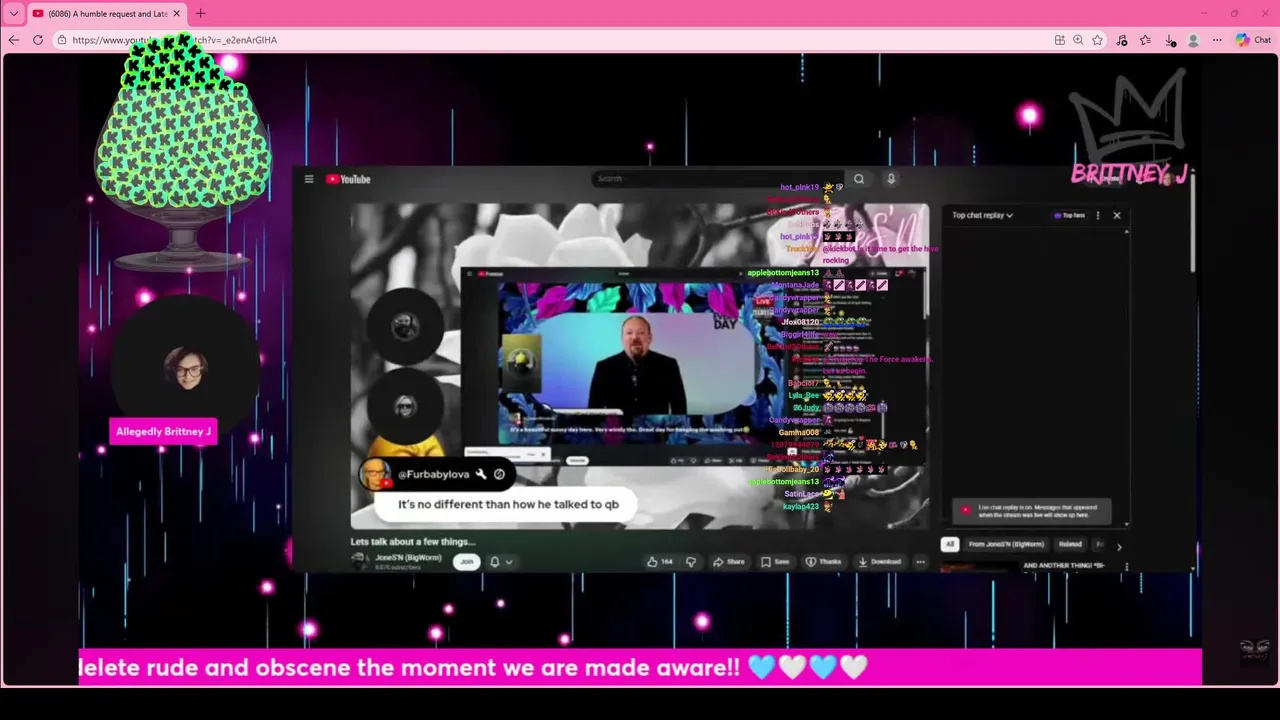Screen dimensions: 1280x720
Task: Click the Join channel membership button
Action: [x=466, y=561]
